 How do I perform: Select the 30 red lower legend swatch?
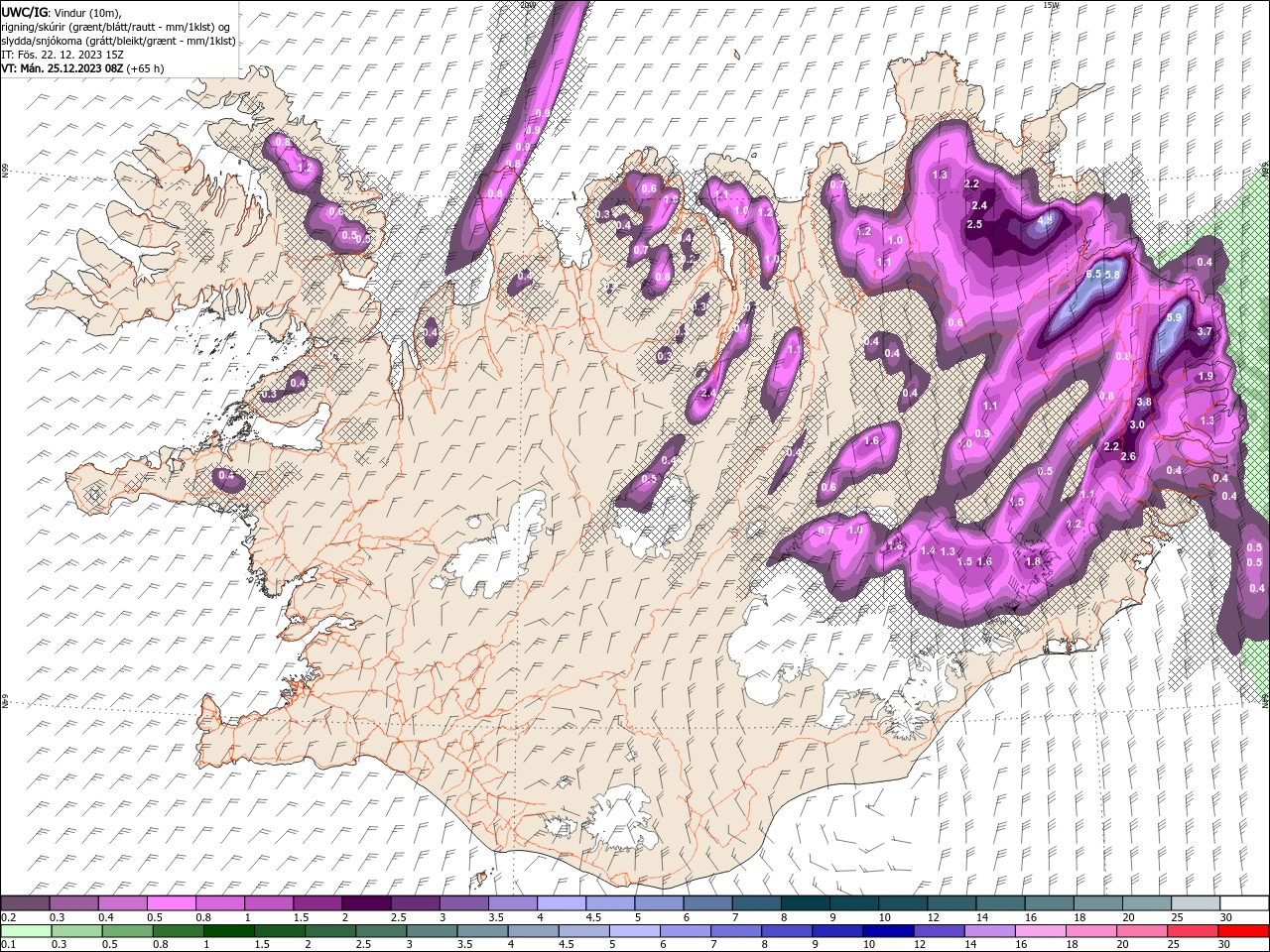[x=1243, y=931]
